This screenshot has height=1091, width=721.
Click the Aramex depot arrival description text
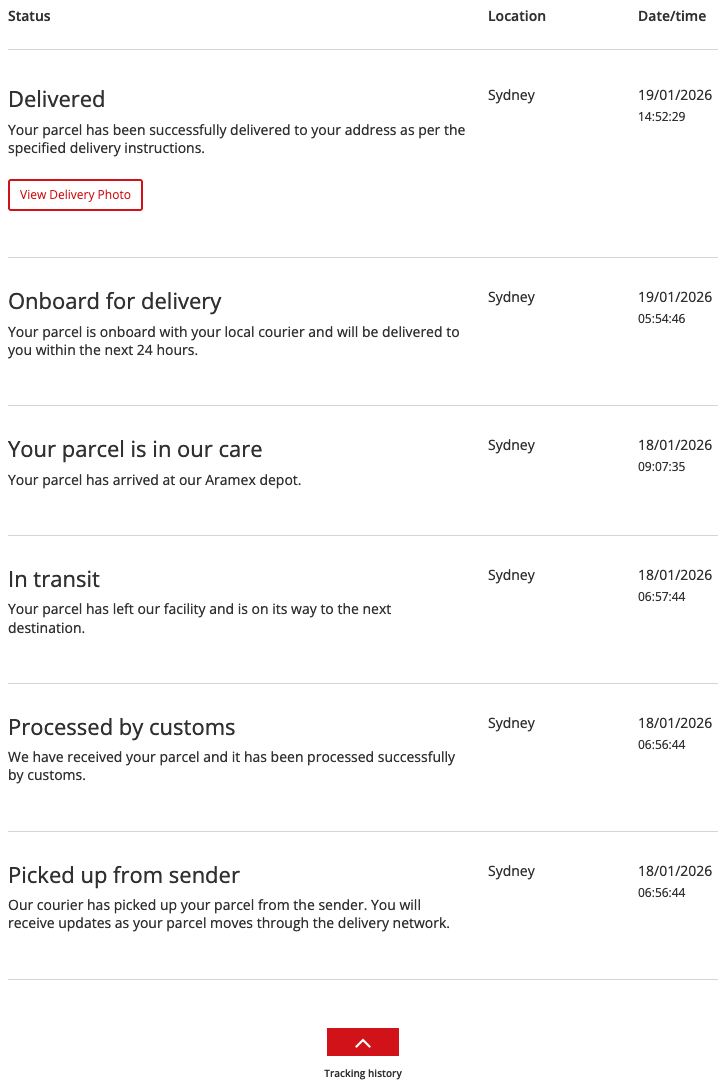click(x=154, y=480)
